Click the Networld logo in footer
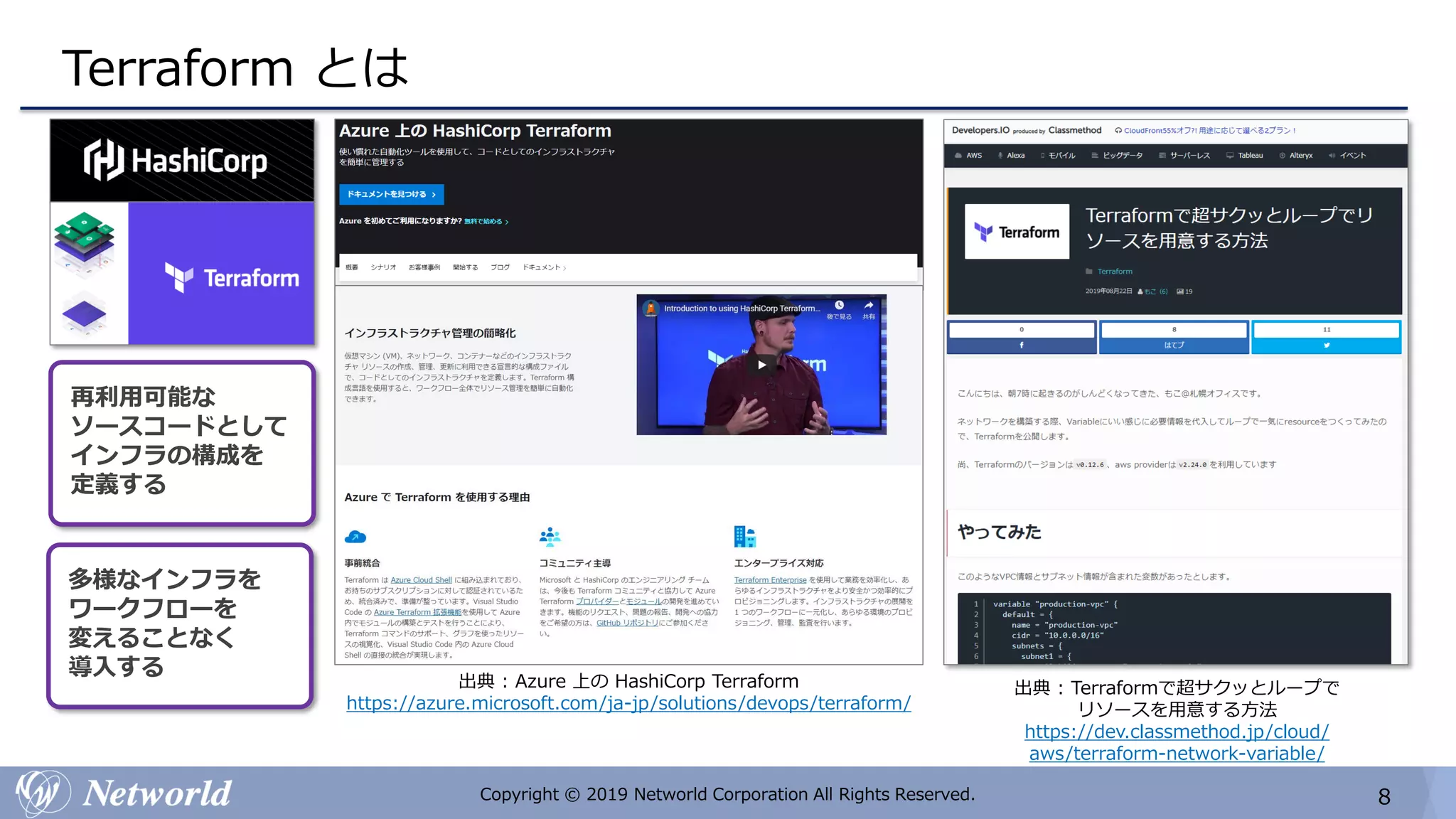Screen dimensions: 1456x819 pyautogui.click(x=124, y=793)
